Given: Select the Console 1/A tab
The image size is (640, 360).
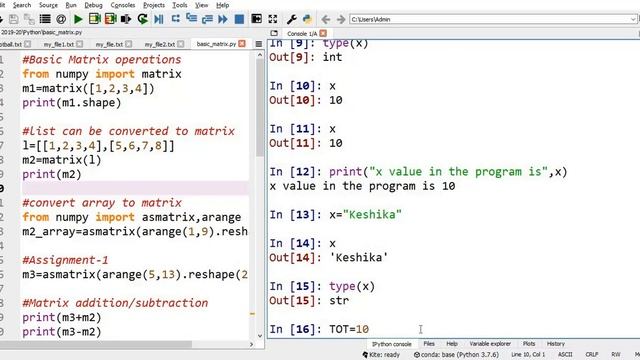Looking at the screenshot, I should [302, 33].
